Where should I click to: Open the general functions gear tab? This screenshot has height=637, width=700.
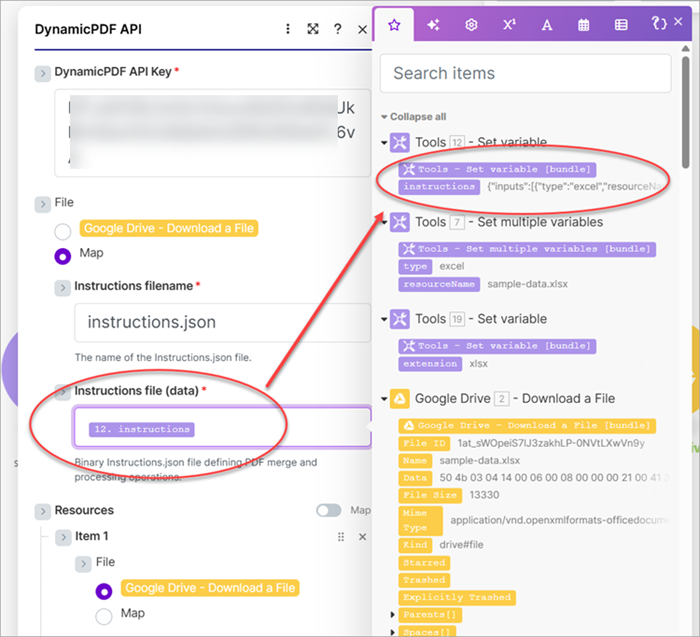(471, 25)
